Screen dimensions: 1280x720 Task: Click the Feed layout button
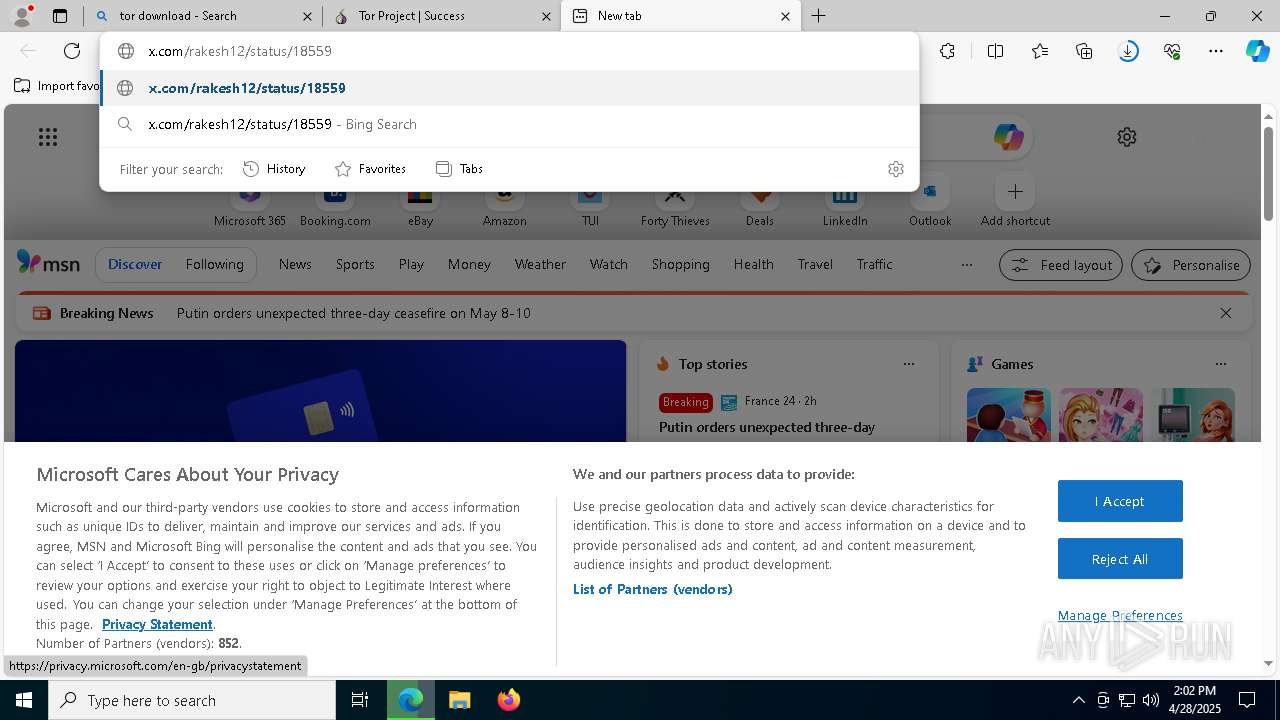(1060, 265)
